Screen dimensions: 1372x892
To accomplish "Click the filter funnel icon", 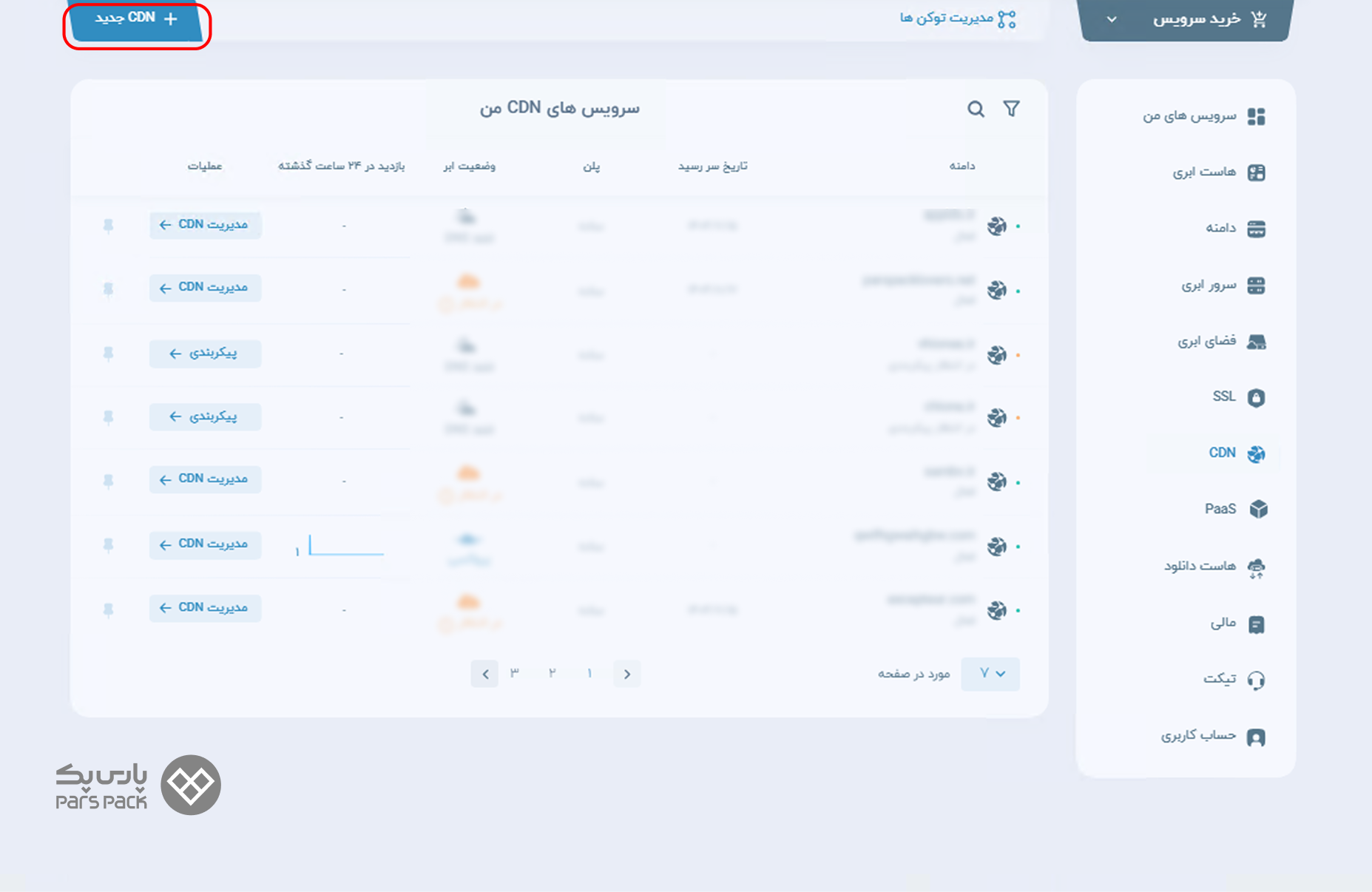I will [x=1011, y=109].
